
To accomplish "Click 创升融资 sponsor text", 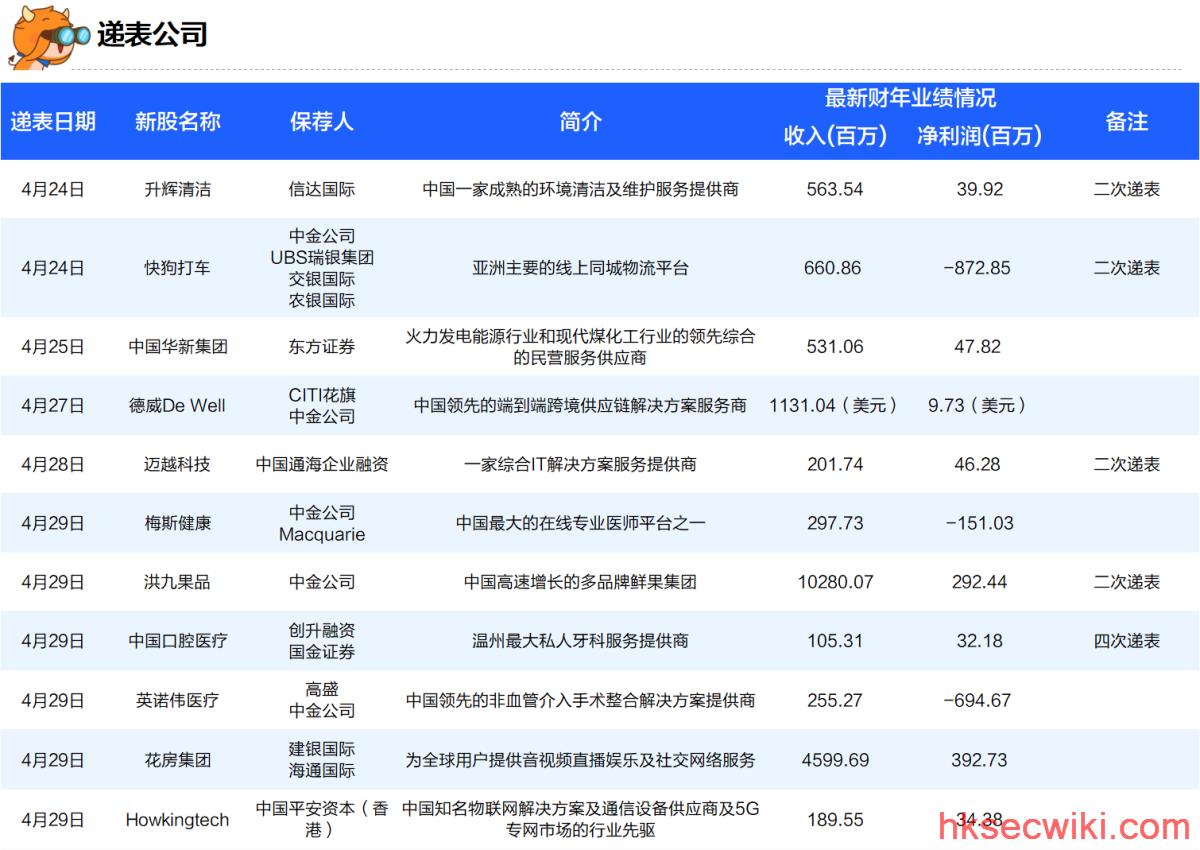I will 322,630.
